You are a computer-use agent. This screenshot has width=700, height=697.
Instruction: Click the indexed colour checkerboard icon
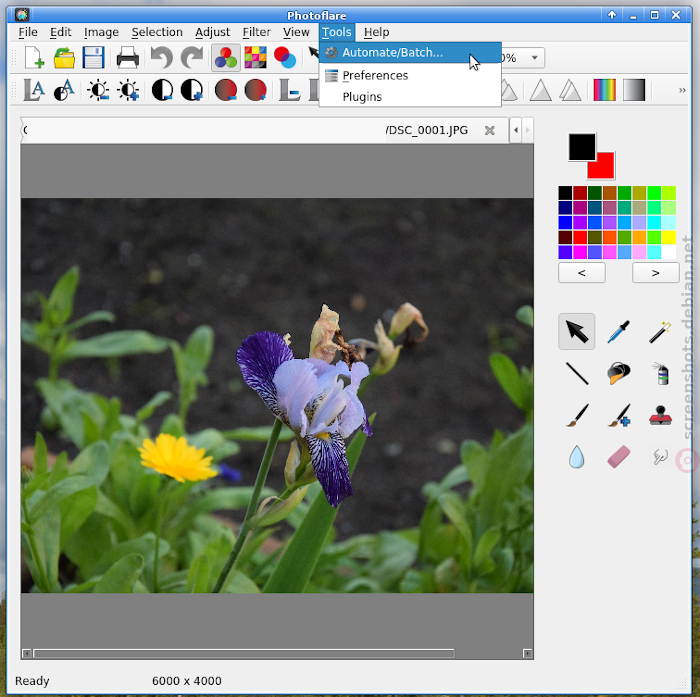(255, 58)
